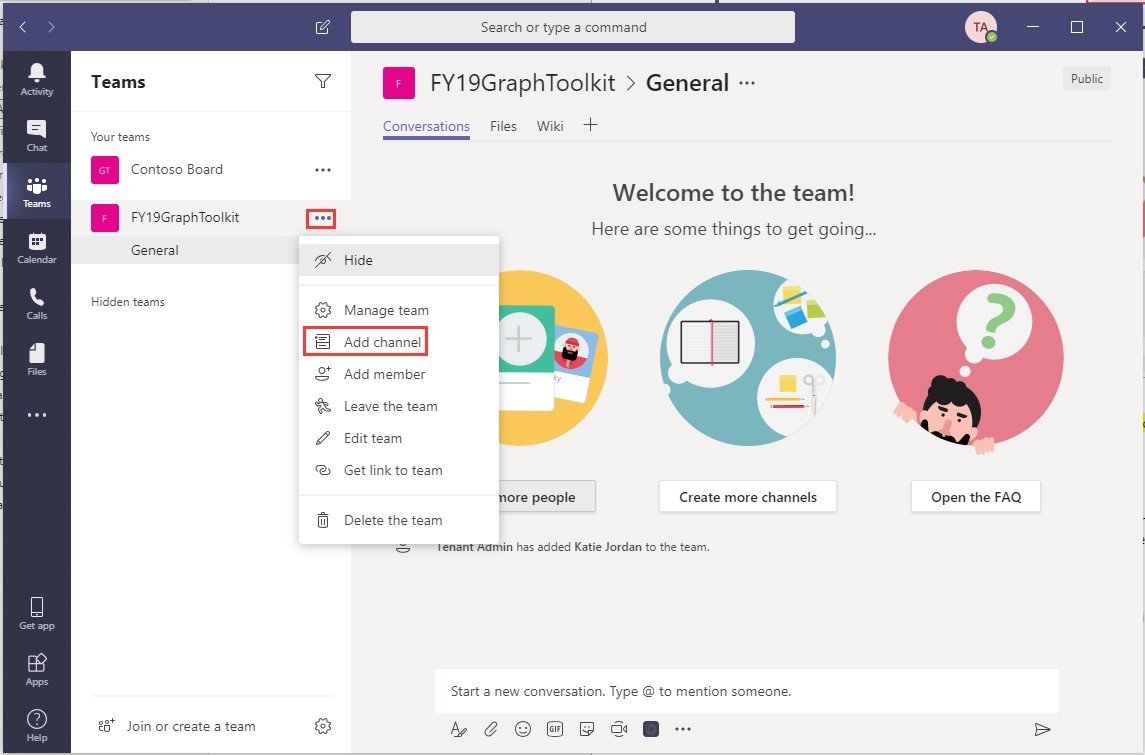Toggle FY19GraphToolkit more options menu
This screenshot has width=1145, height=755.
click(x=322, y=218)
